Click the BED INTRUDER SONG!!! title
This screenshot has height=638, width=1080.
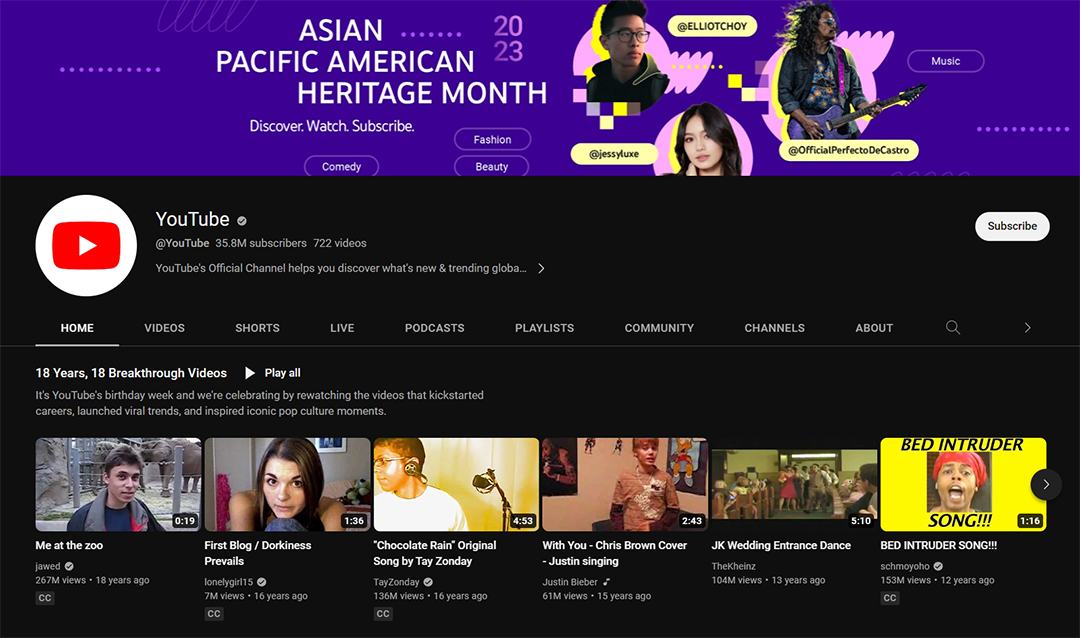(939, 545)
